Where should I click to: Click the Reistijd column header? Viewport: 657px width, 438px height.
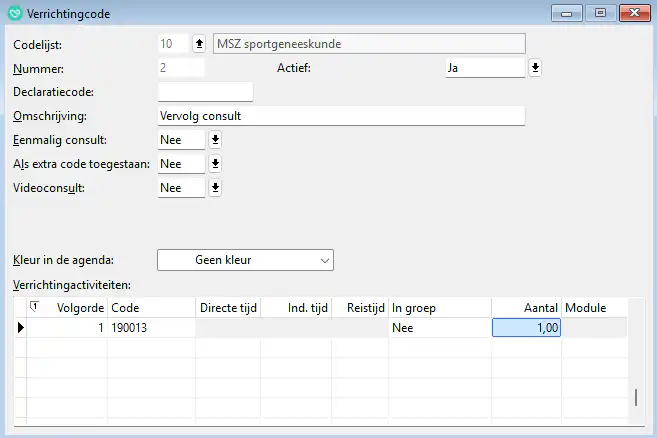[360, 308]
